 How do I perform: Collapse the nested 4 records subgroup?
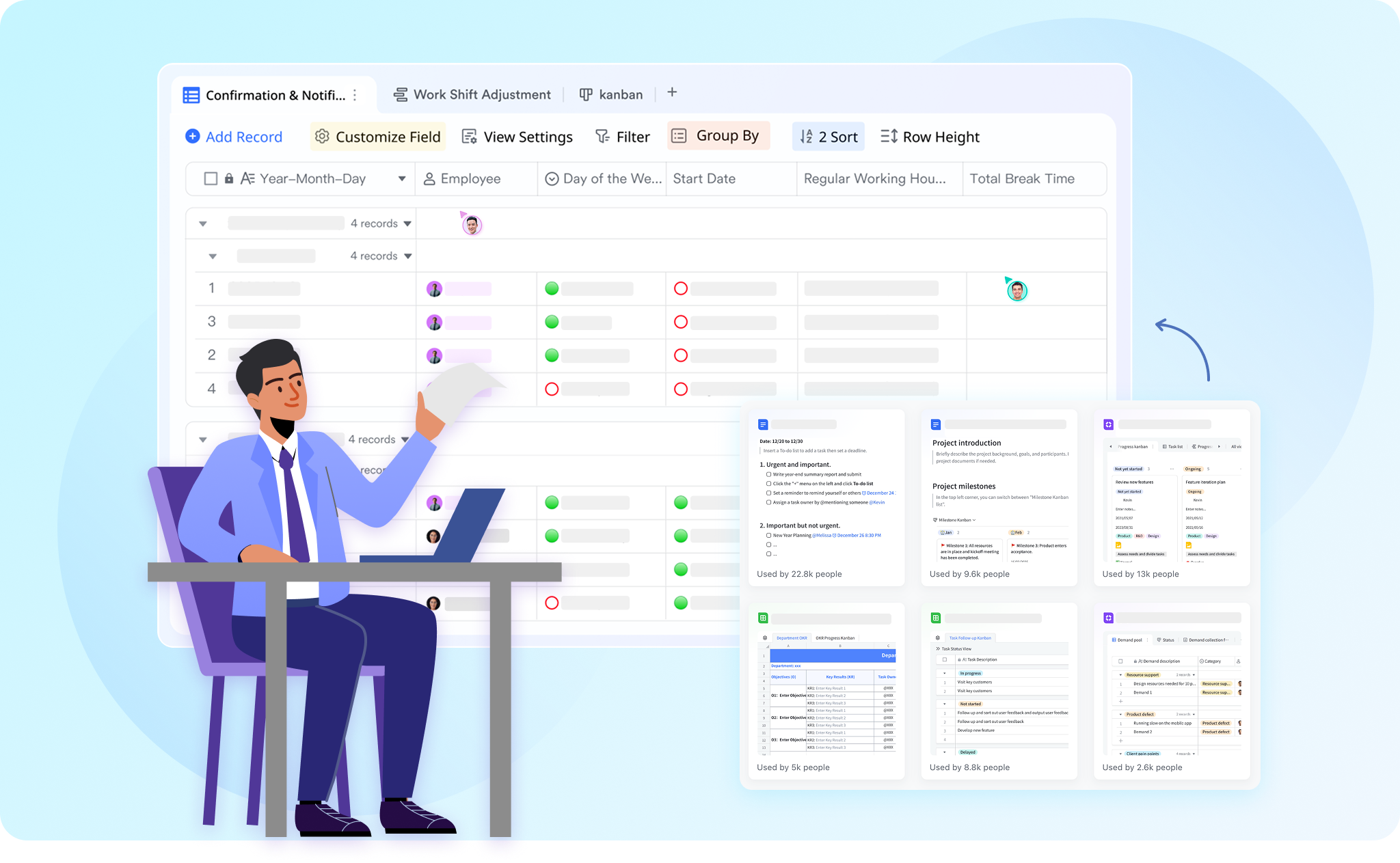(x=213, y=256)
